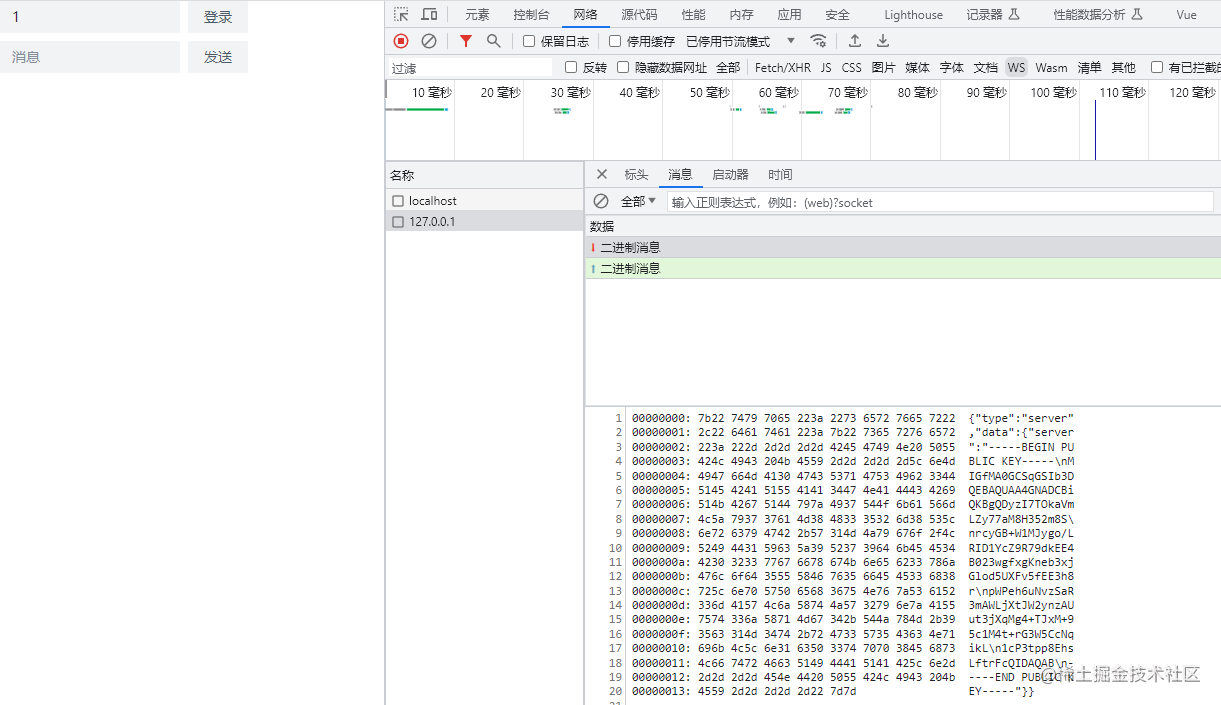Focus the 消息 message input field
Screen dimensions: 1221x705
click(x=90, y=57)
